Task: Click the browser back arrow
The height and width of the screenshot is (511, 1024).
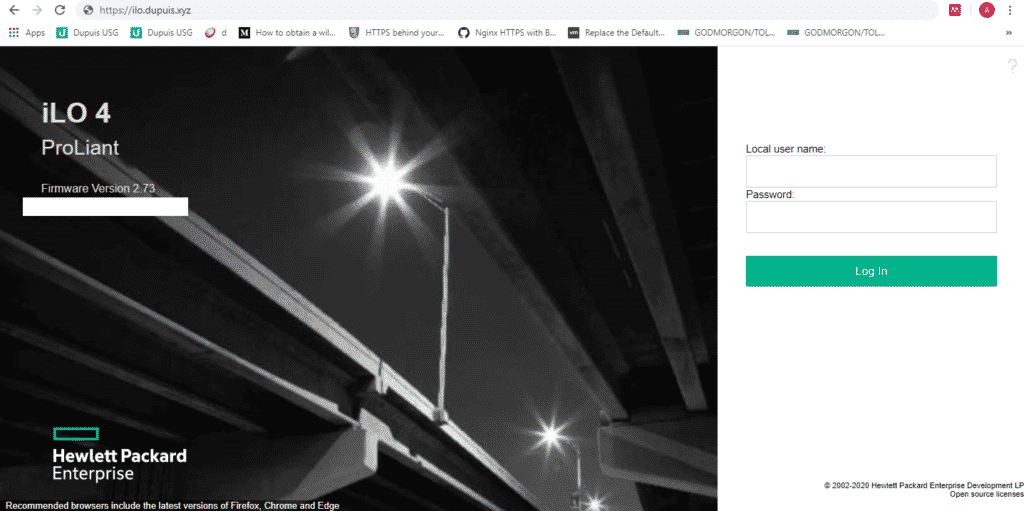Action: 14,10
